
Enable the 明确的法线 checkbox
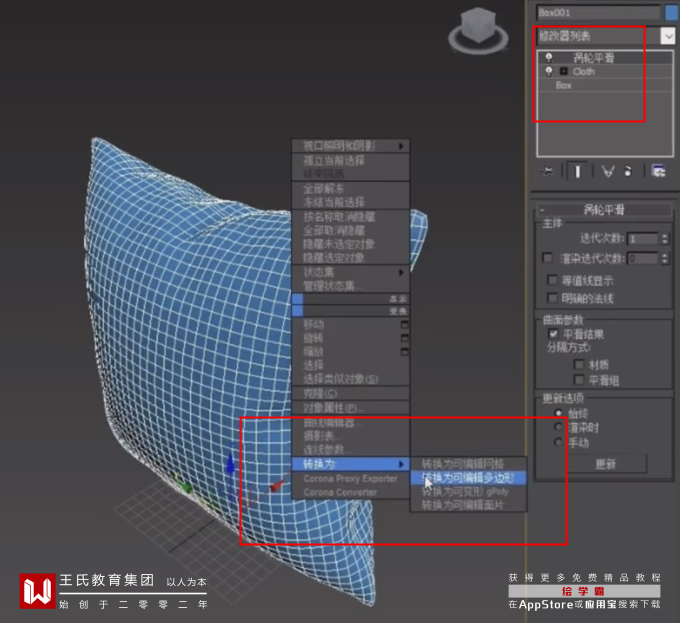click(552, 298)
